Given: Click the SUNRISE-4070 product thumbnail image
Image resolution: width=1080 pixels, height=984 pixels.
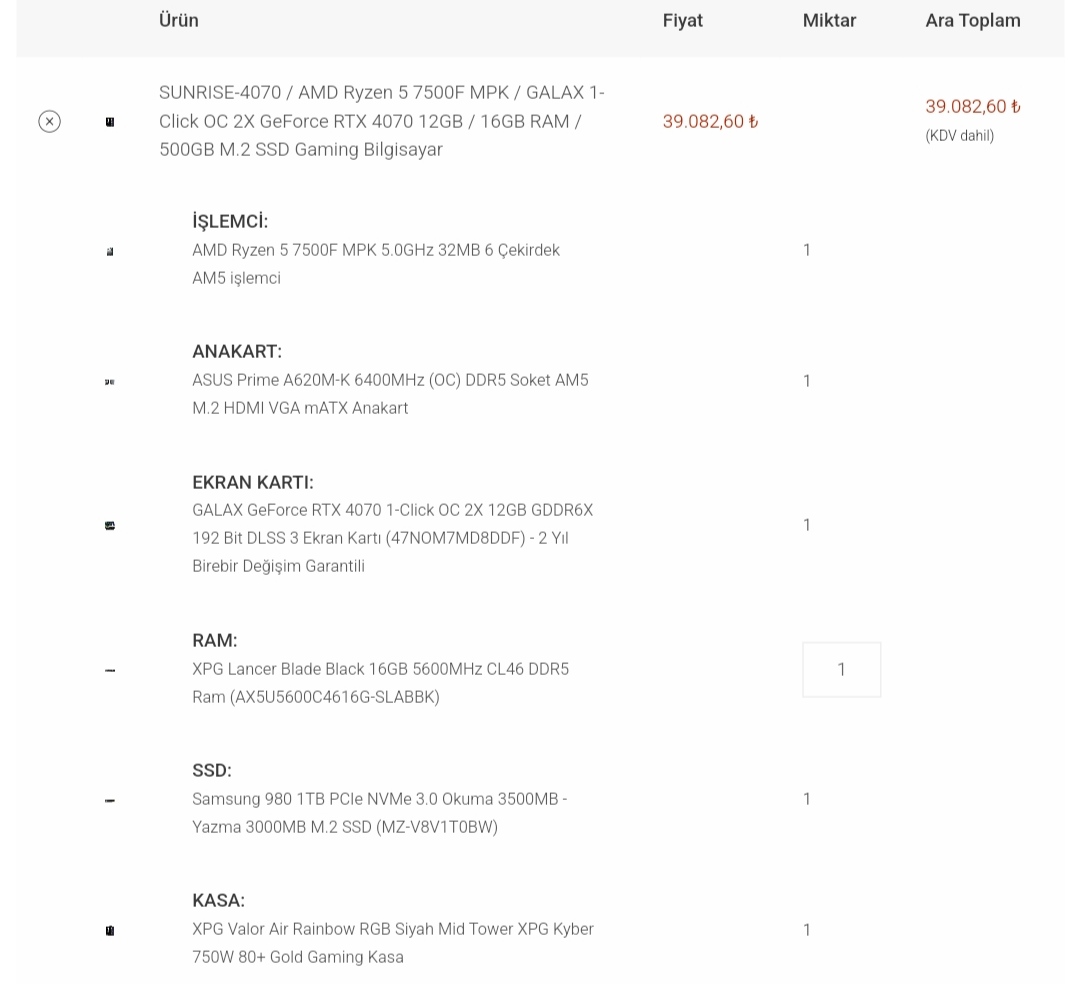Looking at the screenshot, I should (x=110, y=121).
